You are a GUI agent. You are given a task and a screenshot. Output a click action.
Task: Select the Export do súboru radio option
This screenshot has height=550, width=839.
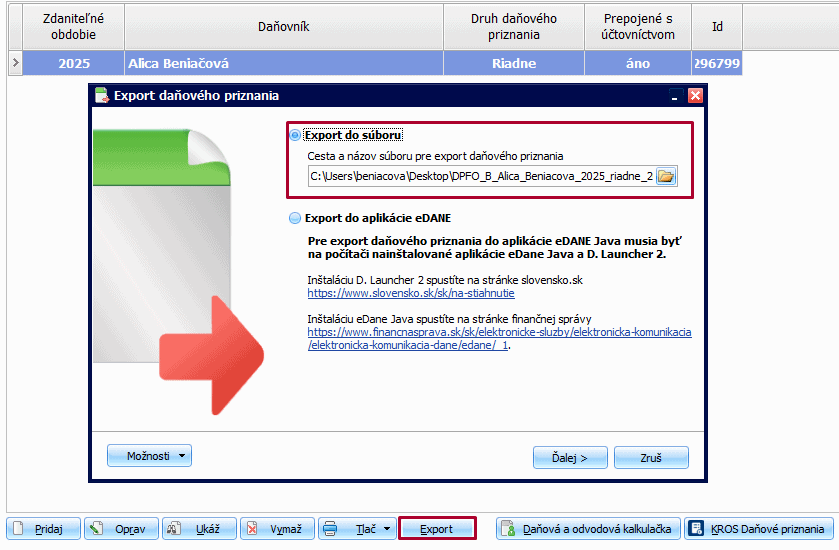(294, 135)
